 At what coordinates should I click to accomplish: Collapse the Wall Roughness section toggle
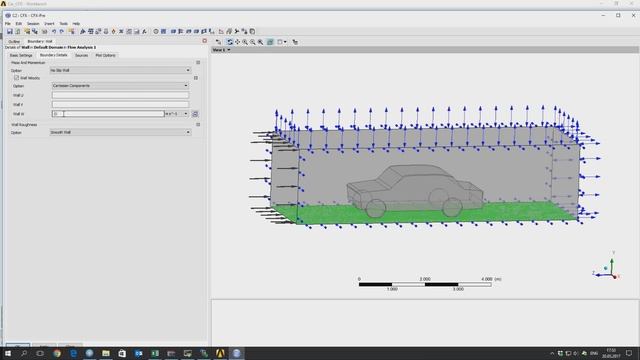198,124
